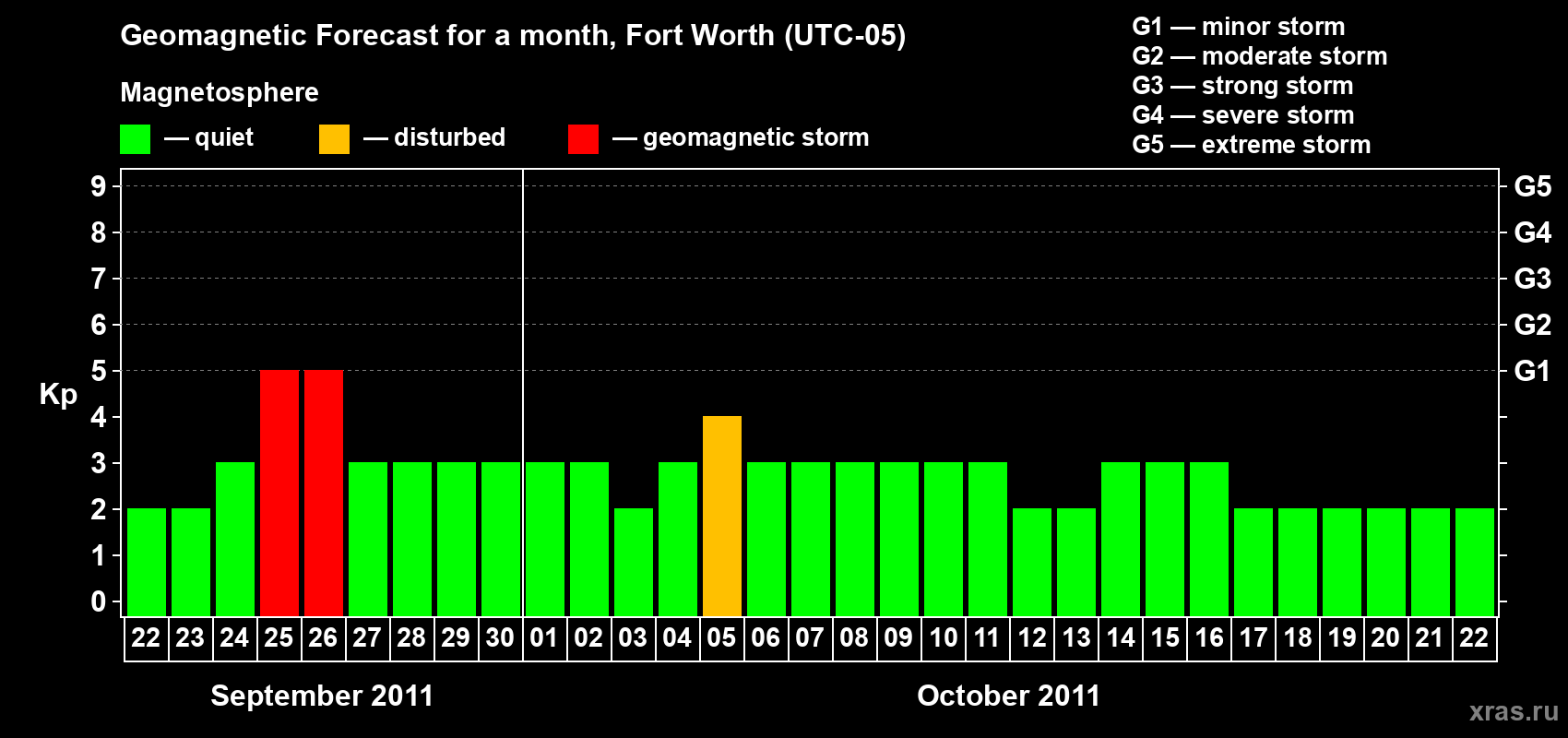Click the right-axis 'G1' label
The image size is (1568, 738).
pos(1533,371)
